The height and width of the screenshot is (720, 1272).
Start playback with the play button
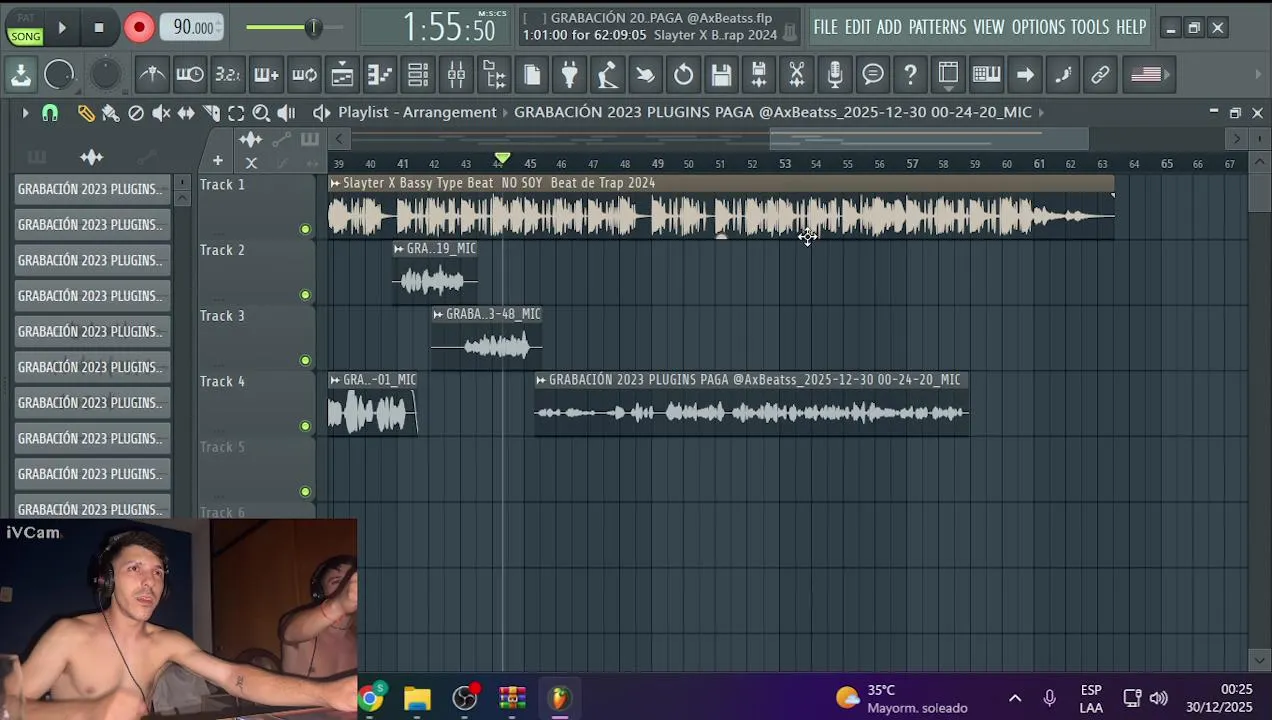(x=62, y=27)
